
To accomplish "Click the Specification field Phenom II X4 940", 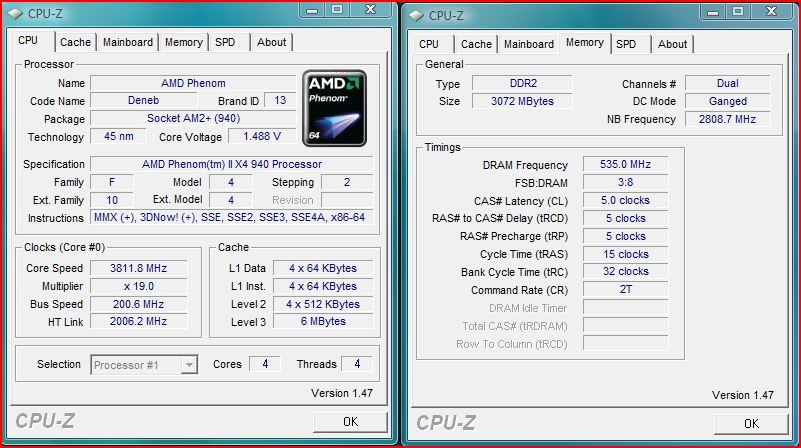I will click(x=232, y=164).
